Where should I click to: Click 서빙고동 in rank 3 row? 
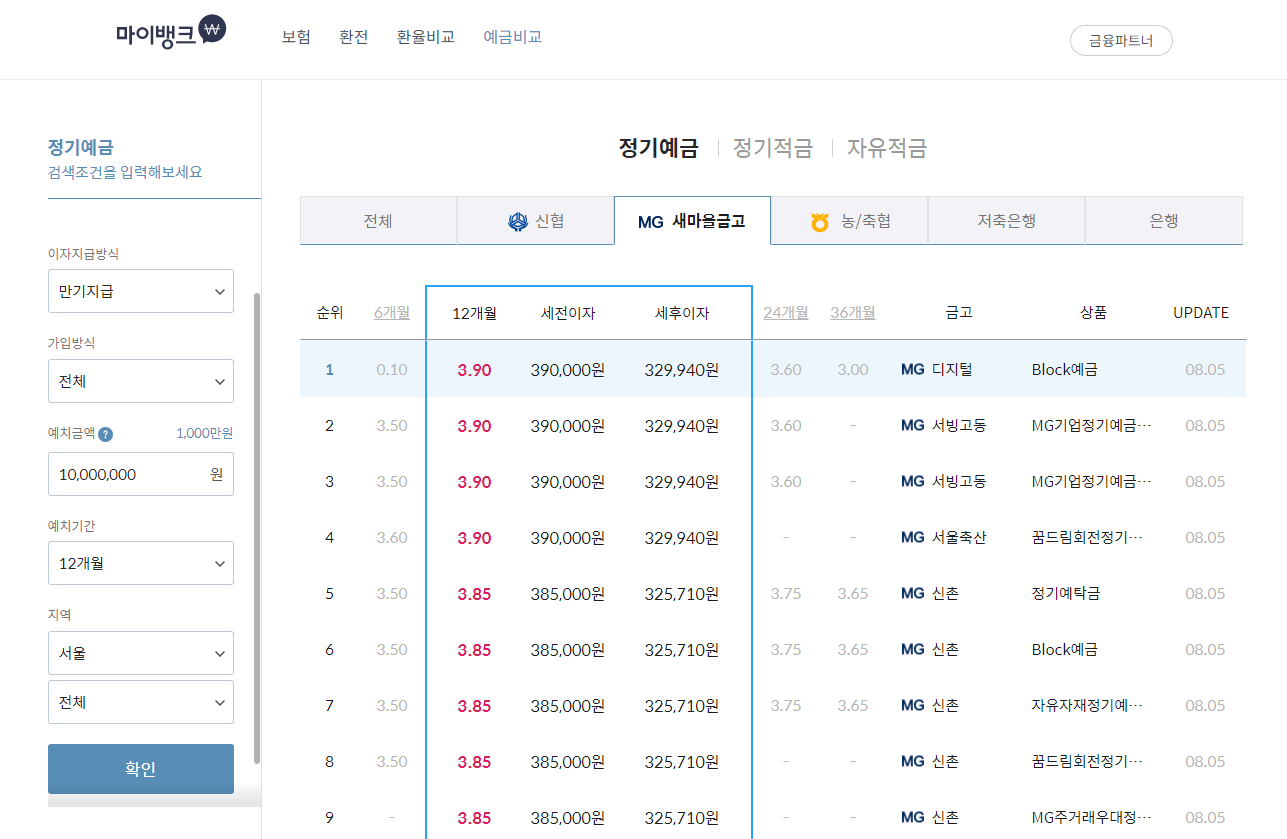(959, 482)
